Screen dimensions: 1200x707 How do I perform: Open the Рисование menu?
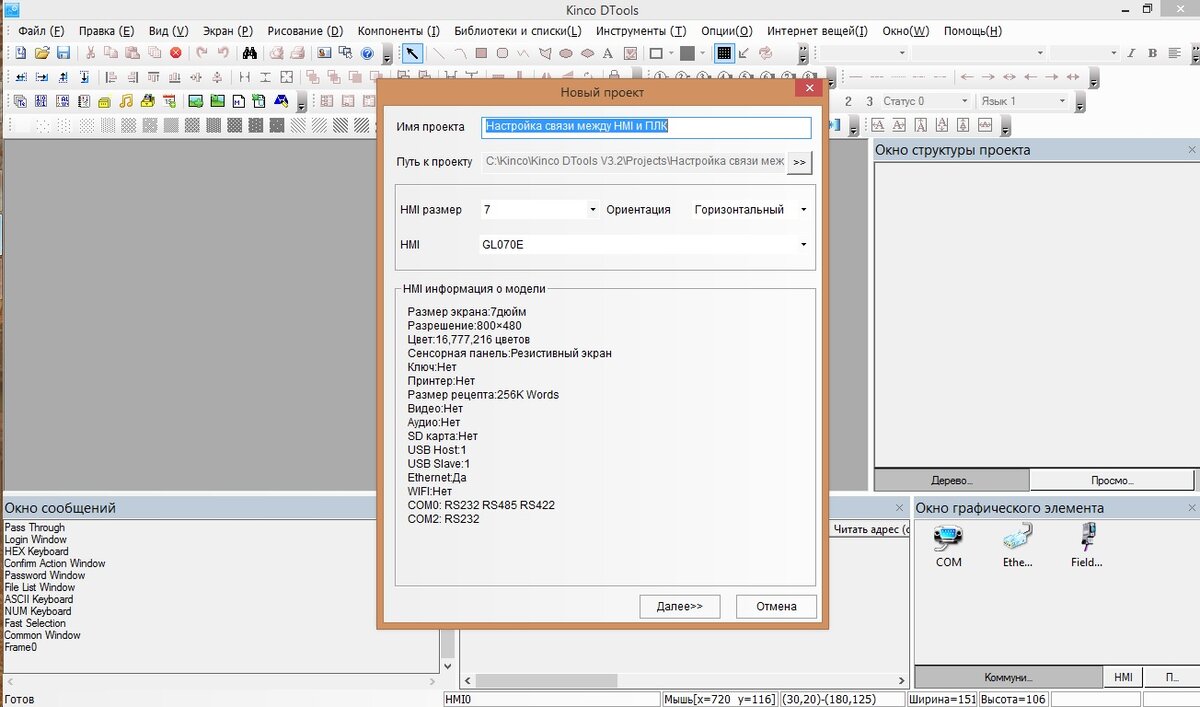click(x=304, y=31)
